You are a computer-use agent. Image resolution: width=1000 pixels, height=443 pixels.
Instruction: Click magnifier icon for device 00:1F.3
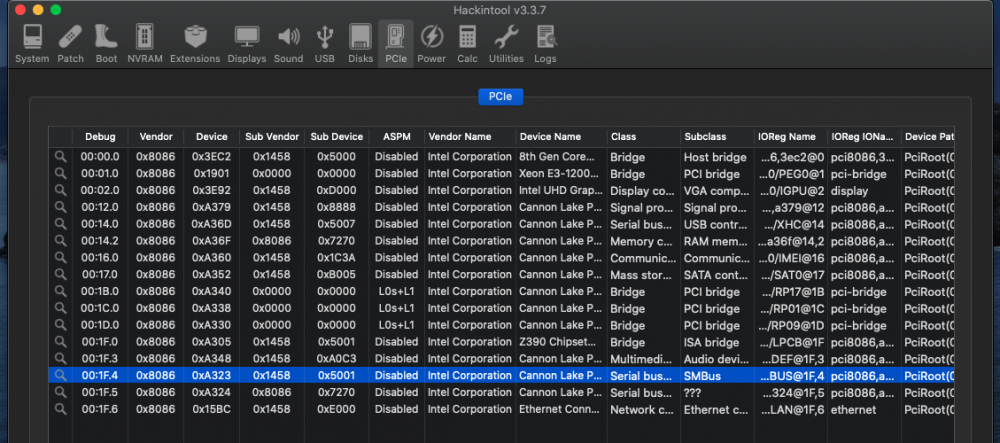[x=60, y=358]
